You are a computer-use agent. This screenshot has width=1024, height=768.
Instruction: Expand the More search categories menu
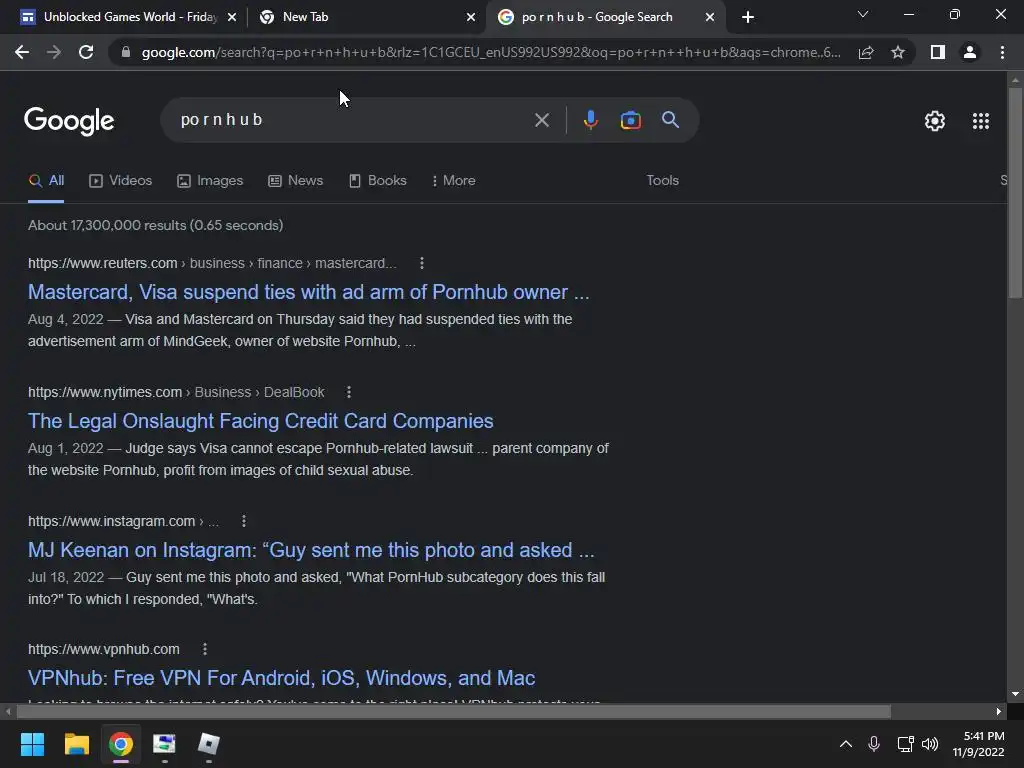click(x=454, y=180)
